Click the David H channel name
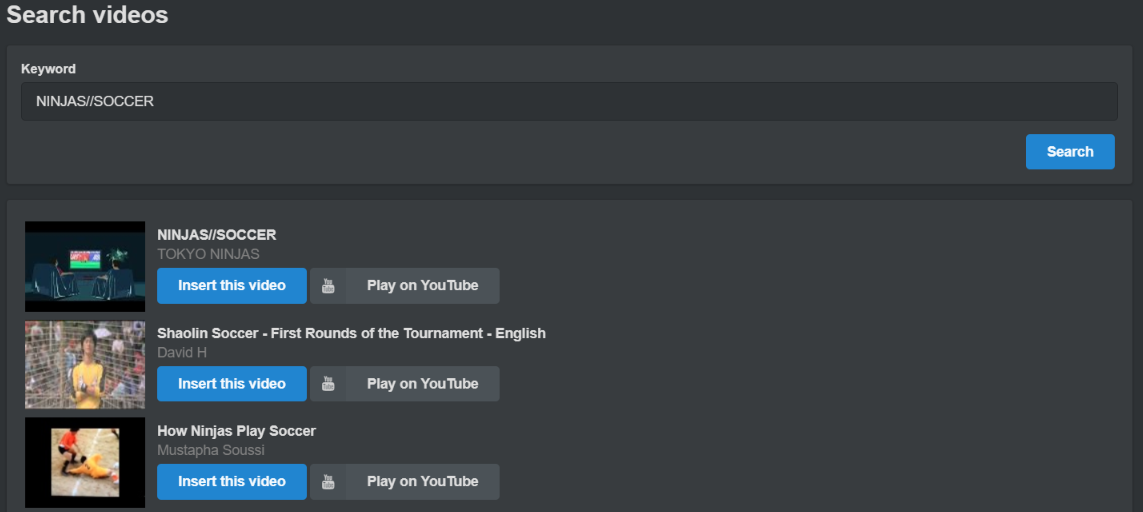Image resolution: width=1143 pixels, height=512 pixels. pos(182,352)
